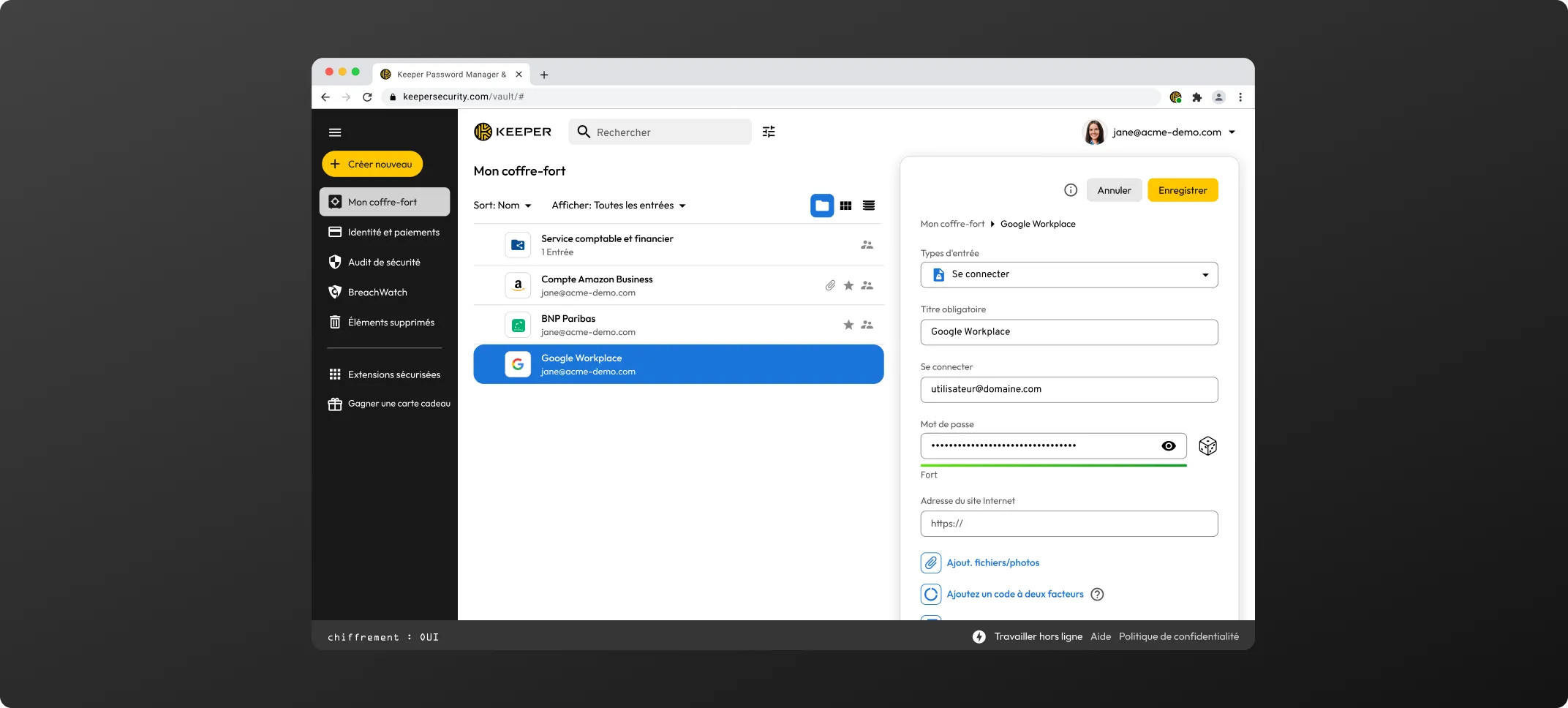Open the browser extensions puzzle icon
Screen dimensions: 1568x708
1197,97
